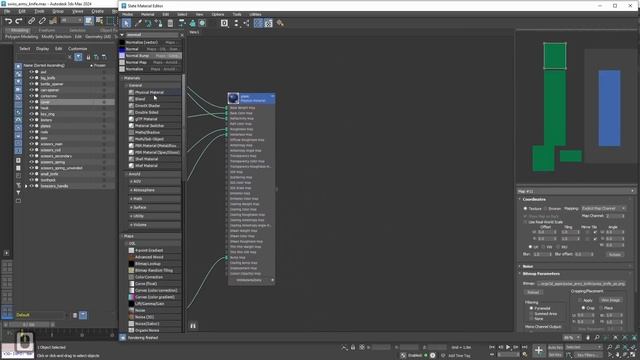Toggle the Parameter Editor panel icon
Screen dimensions: 640x360
click(x=268, y=23)
